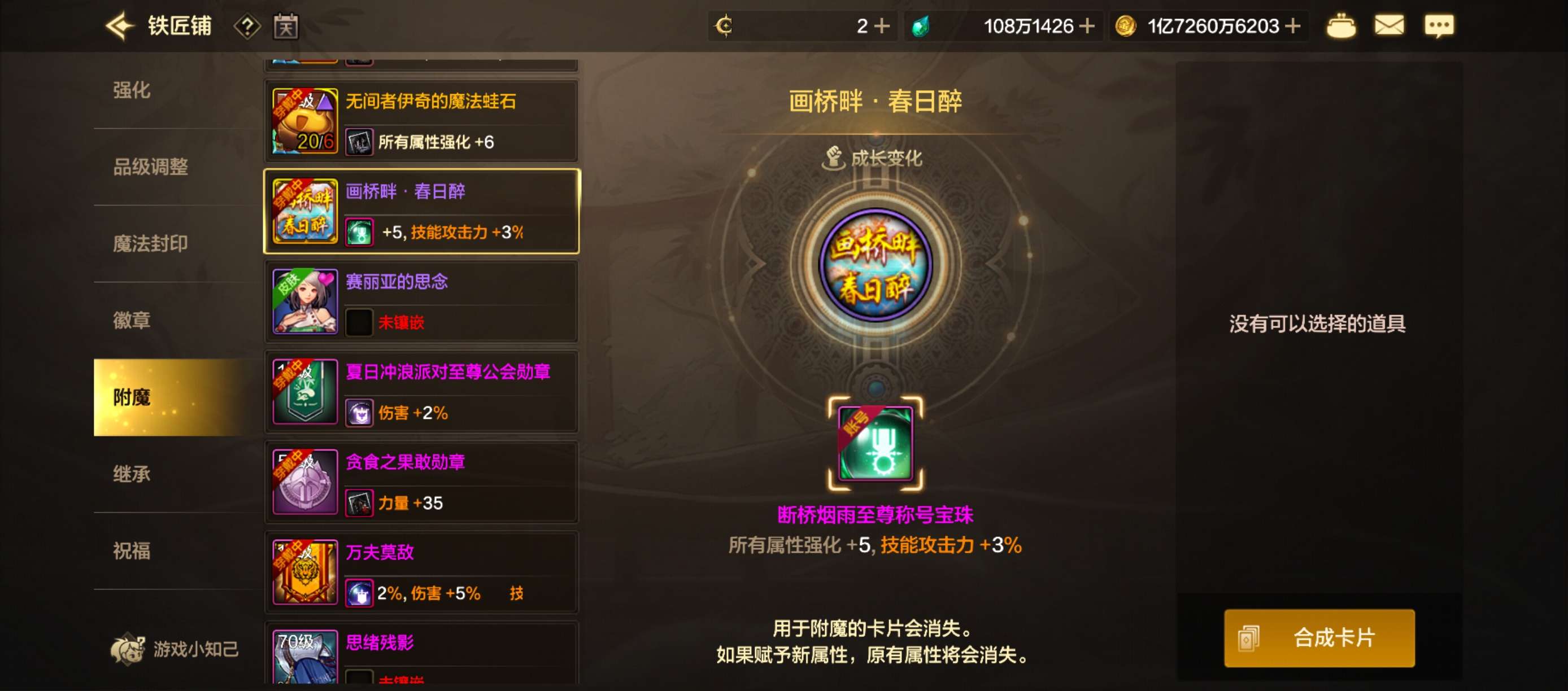
Task: Add gold coins with the plus sign
Action: tap(1293, 26)
